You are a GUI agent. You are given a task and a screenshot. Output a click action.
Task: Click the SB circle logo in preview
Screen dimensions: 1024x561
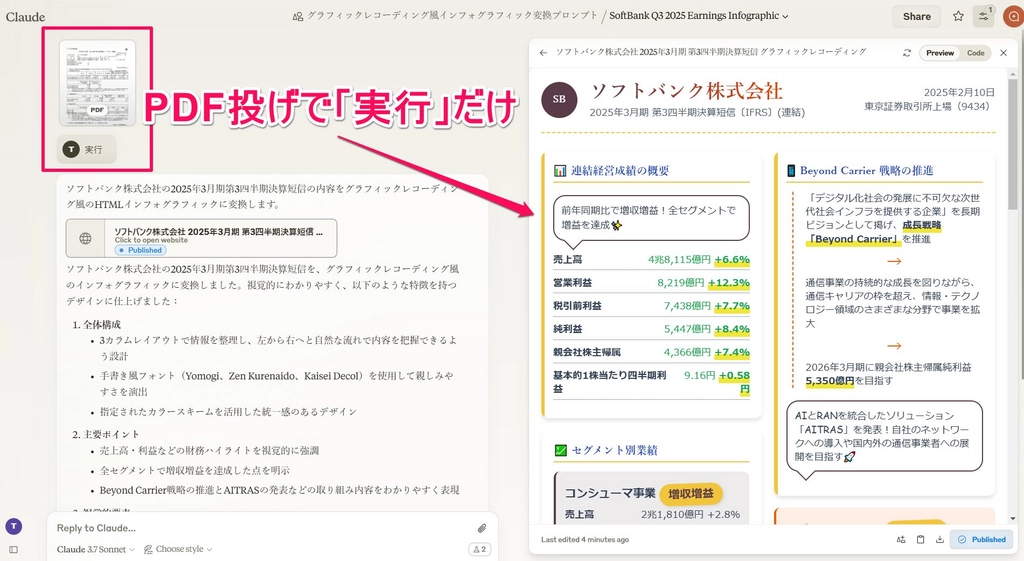(559, 99)
